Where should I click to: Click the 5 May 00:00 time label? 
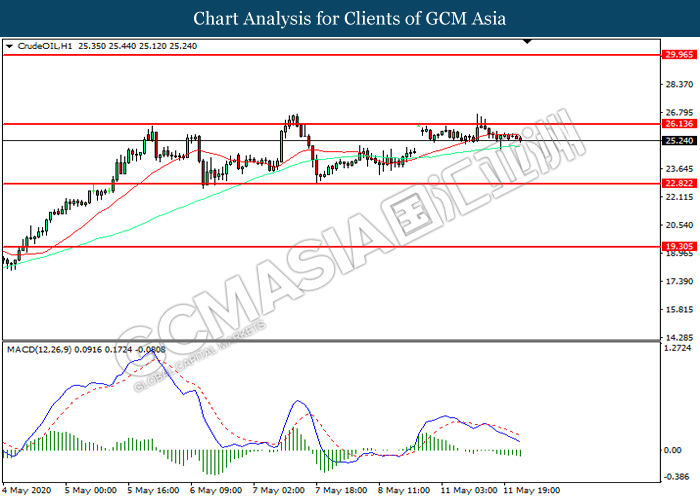pos(91,490)
